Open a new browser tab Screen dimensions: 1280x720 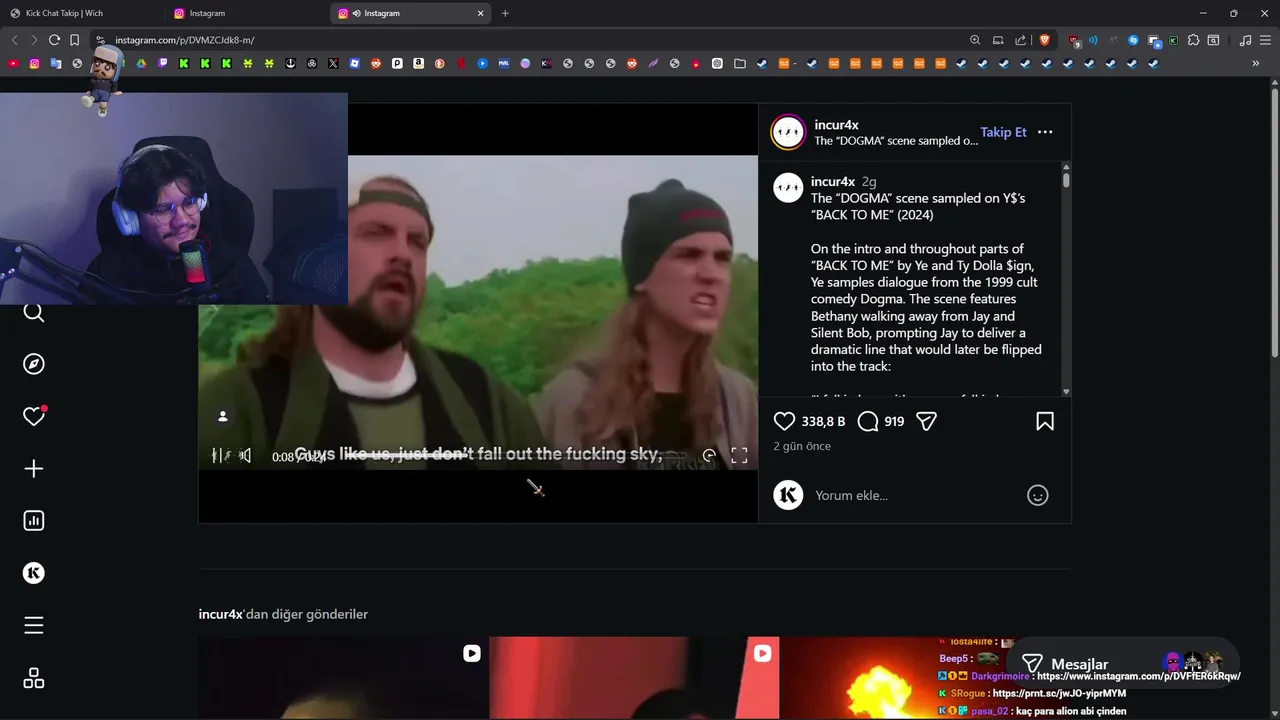pos(505,13)
